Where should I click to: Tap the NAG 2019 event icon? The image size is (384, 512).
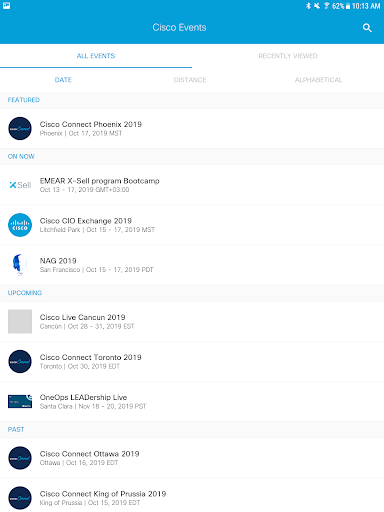pyautogui.click(x=20, y=265)
